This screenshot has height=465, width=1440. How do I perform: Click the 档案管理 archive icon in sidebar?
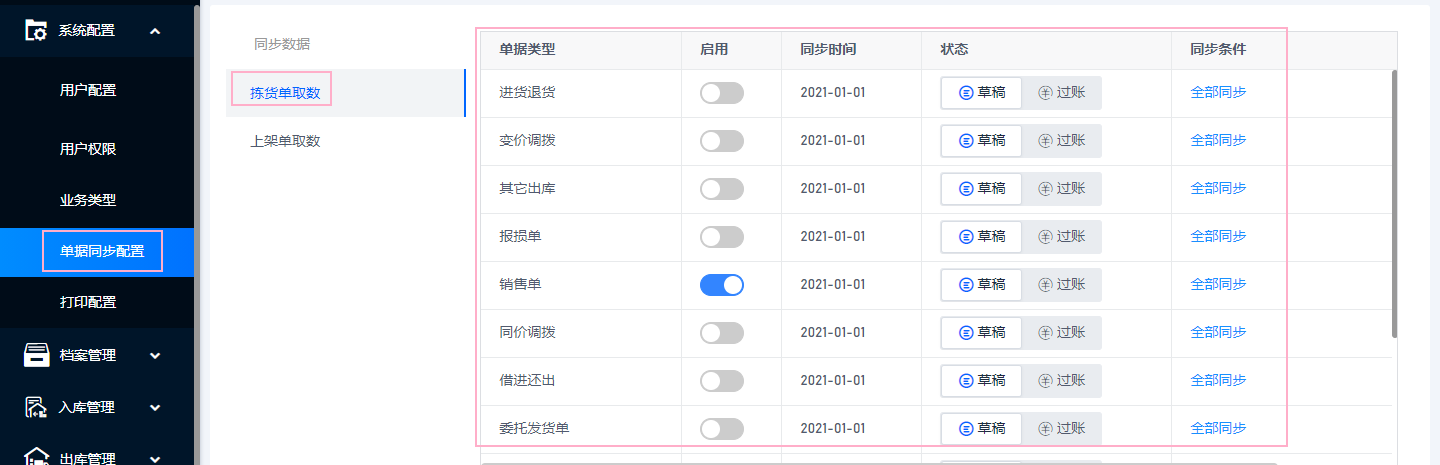tap(36, 355)
